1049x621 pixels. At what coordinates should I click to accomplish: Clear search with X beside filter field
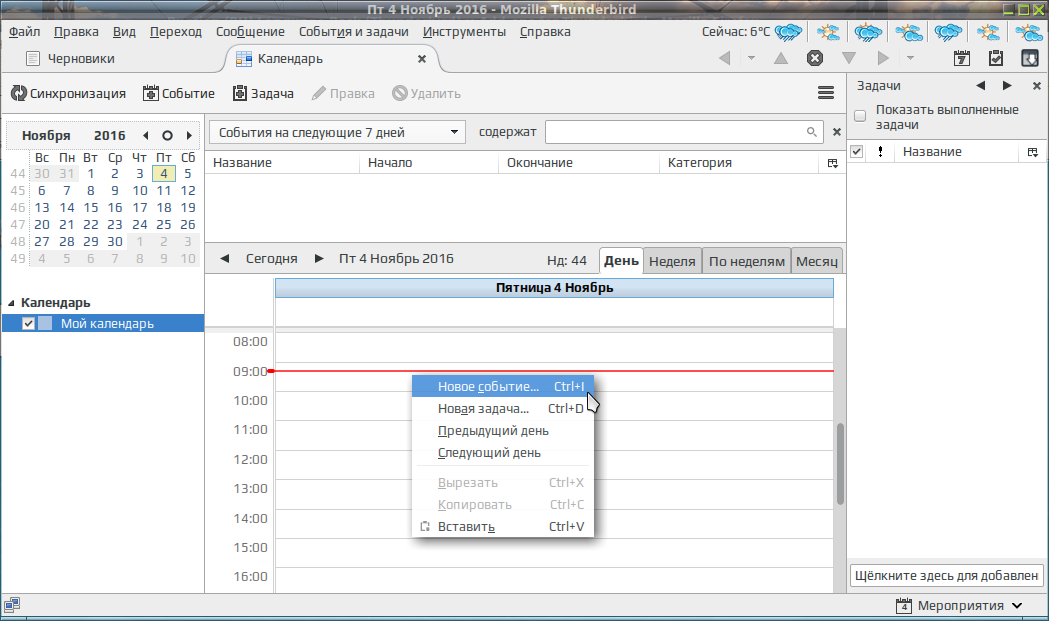[836, 132]
